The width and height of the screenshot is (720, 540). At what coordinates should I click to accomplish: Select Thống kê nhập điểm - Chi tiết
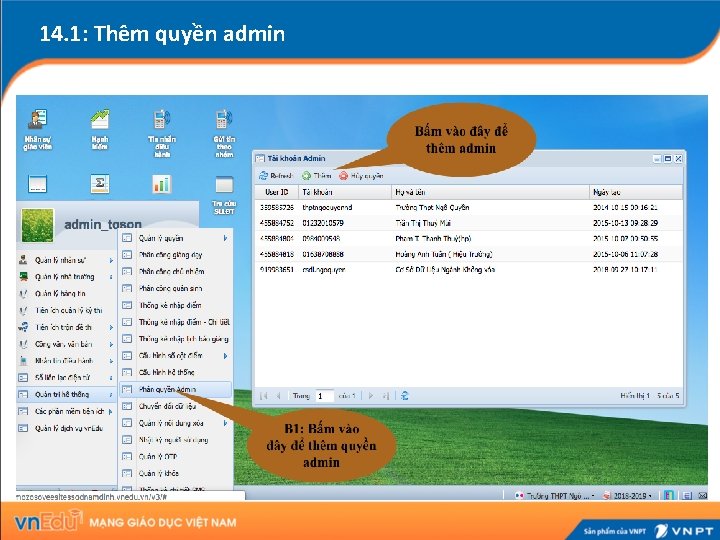tap(175, 322)
